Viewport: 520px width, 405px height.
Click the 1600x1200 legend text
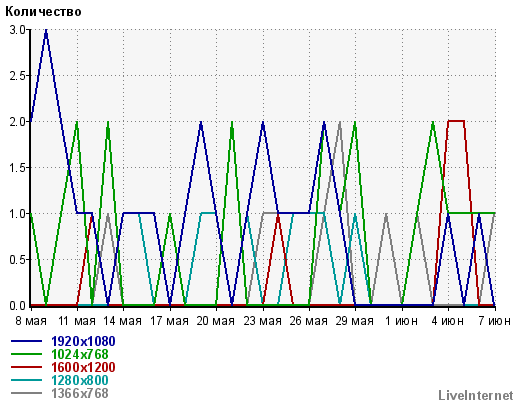pos(83,367)
